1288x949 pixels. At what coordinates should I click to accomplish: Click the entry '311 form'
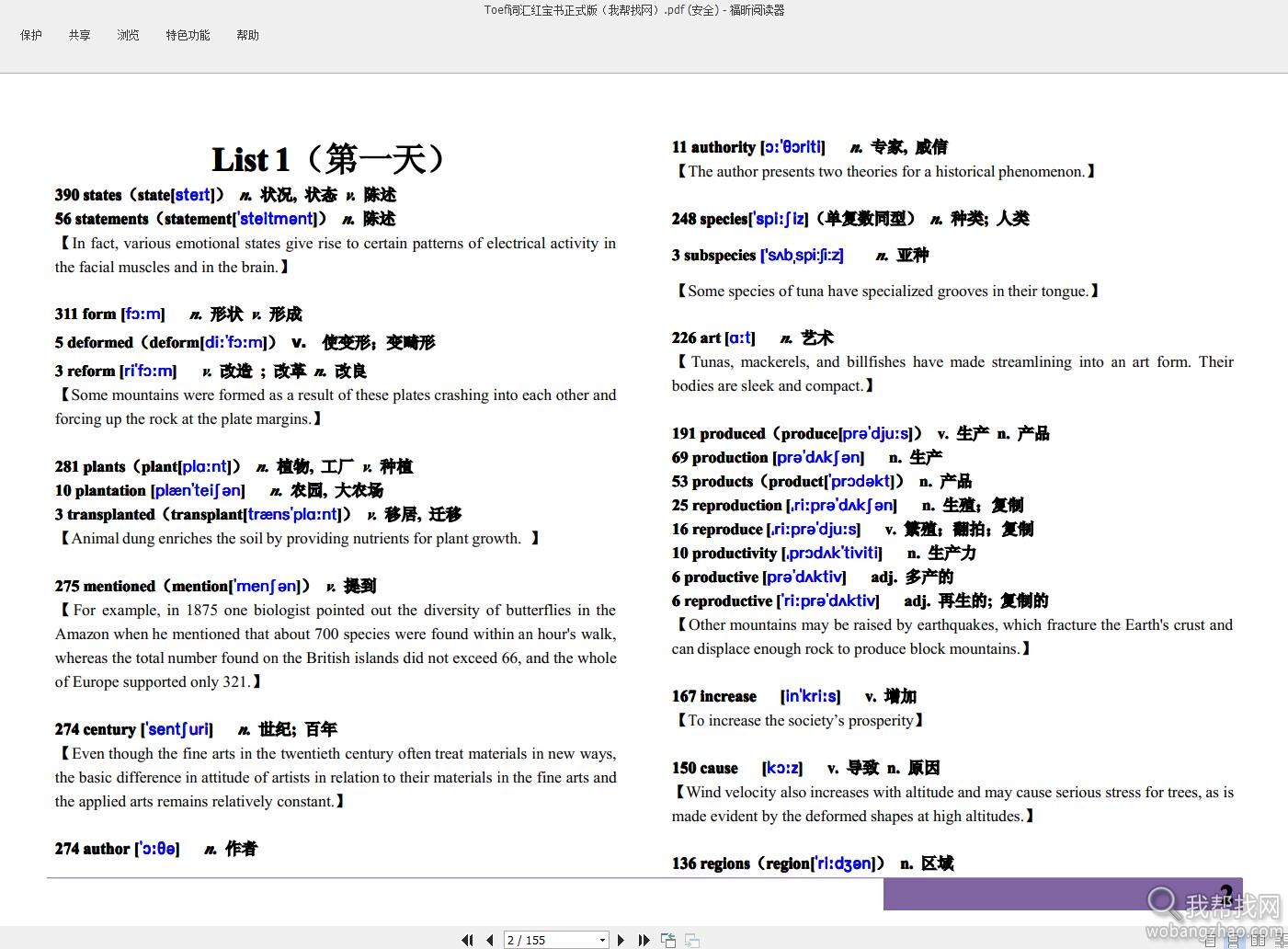pos(178,314)
